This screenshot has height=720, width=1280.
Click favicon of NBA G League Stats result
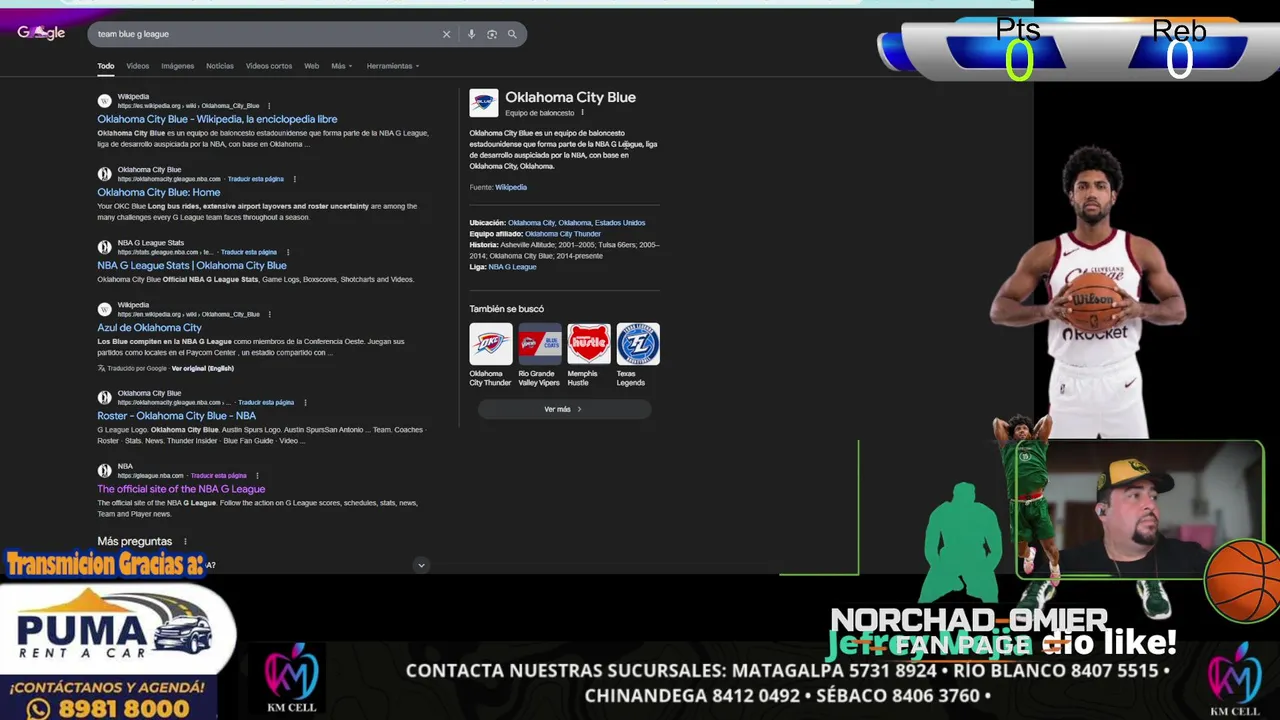click(104, 247)
